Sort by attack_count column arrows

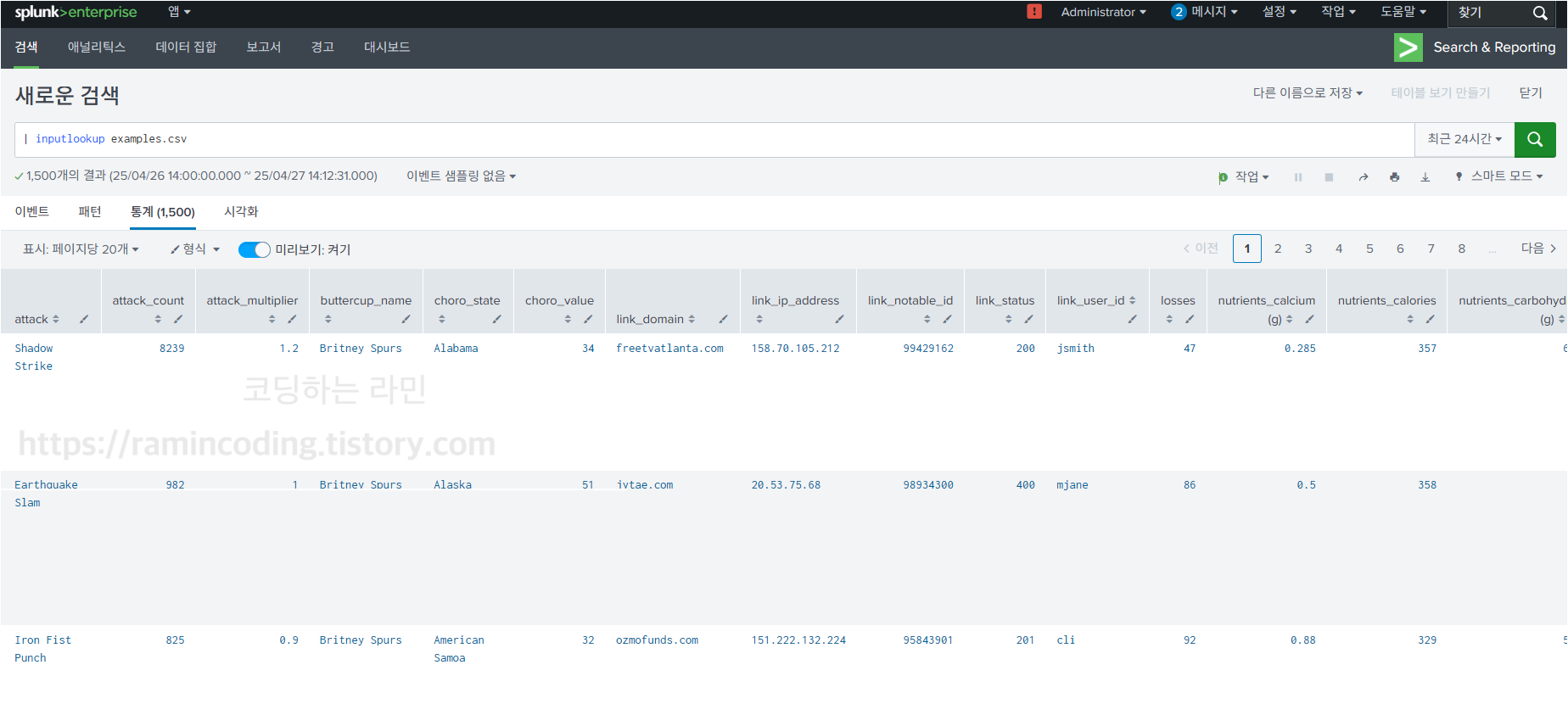point(158,319)
